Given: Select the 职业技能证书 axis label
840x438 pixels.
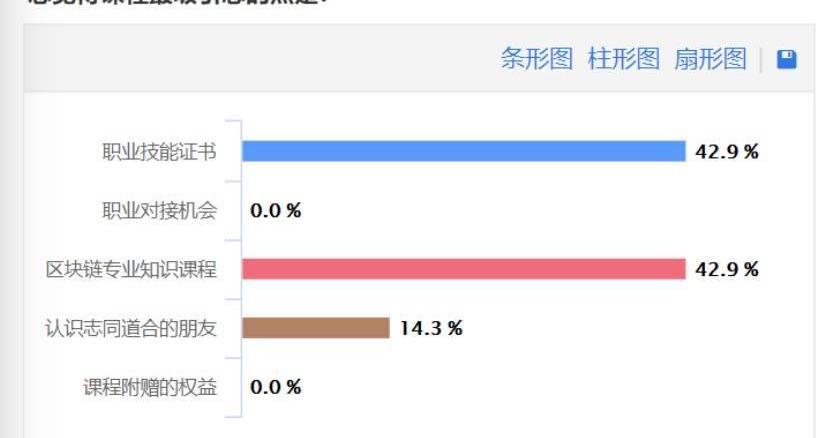Looking at the screenshot, I should click(159, 152).
